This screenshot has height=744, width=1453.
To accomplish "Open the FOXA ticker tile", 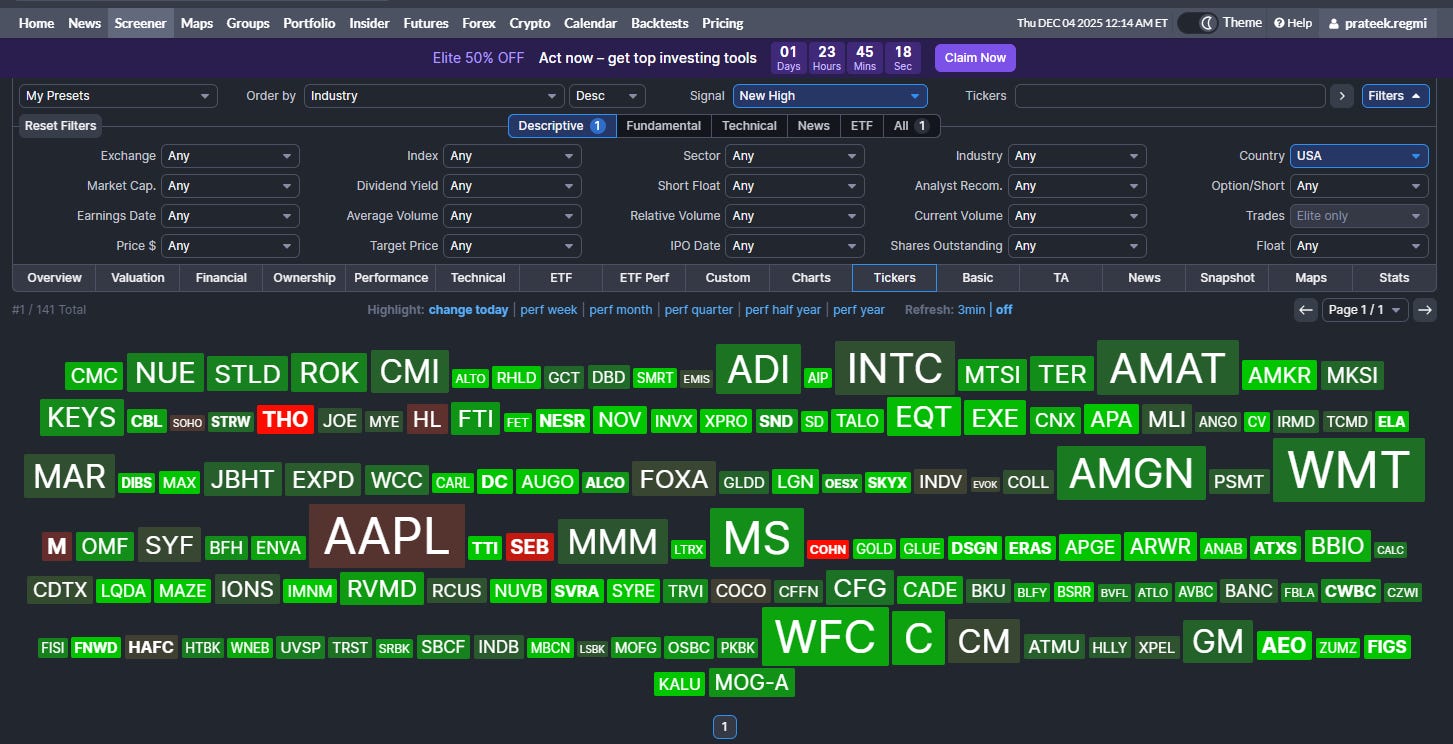I will click(674, 479).
